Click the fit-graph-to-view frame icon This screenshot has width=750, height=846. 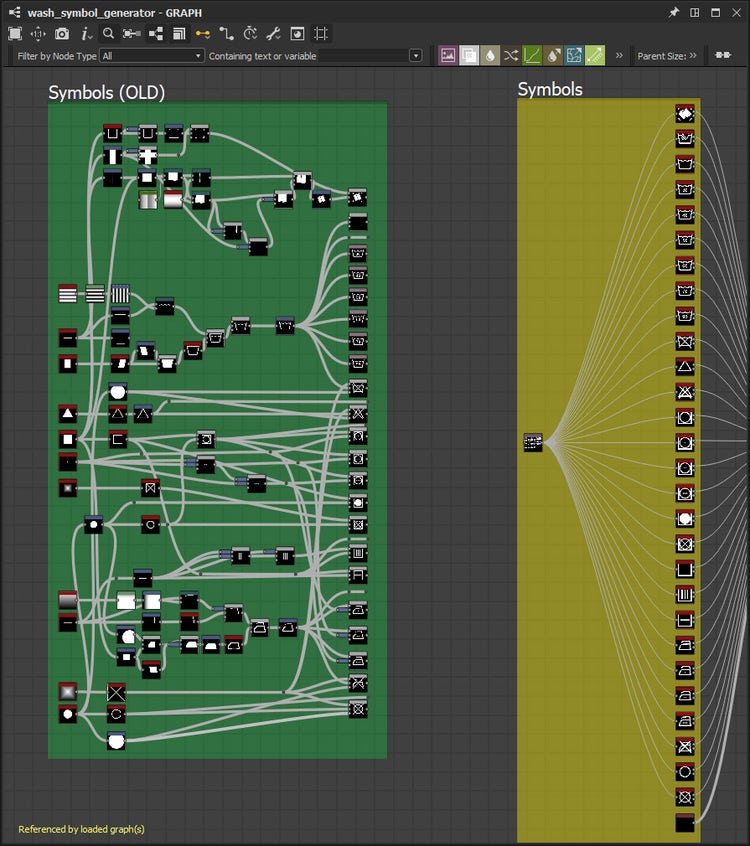coord(15,33)
